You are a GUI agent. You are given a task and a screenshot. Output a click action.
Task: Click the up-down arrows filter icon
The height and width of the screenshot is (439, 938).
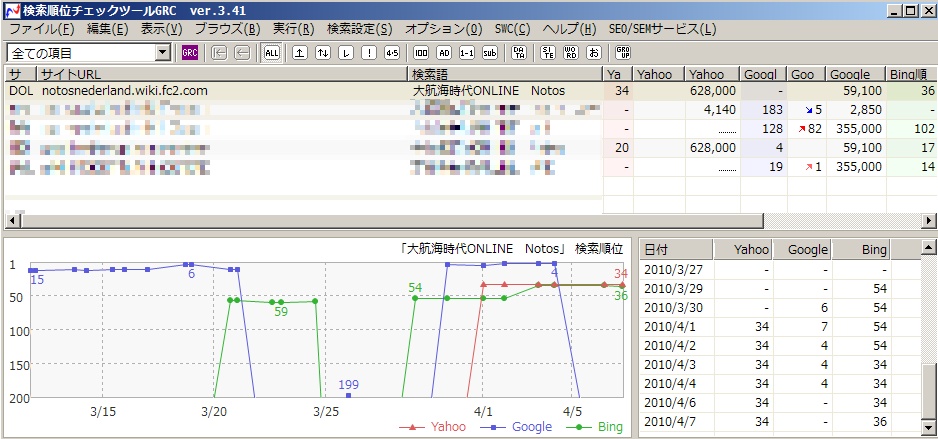tap(323, 53)
